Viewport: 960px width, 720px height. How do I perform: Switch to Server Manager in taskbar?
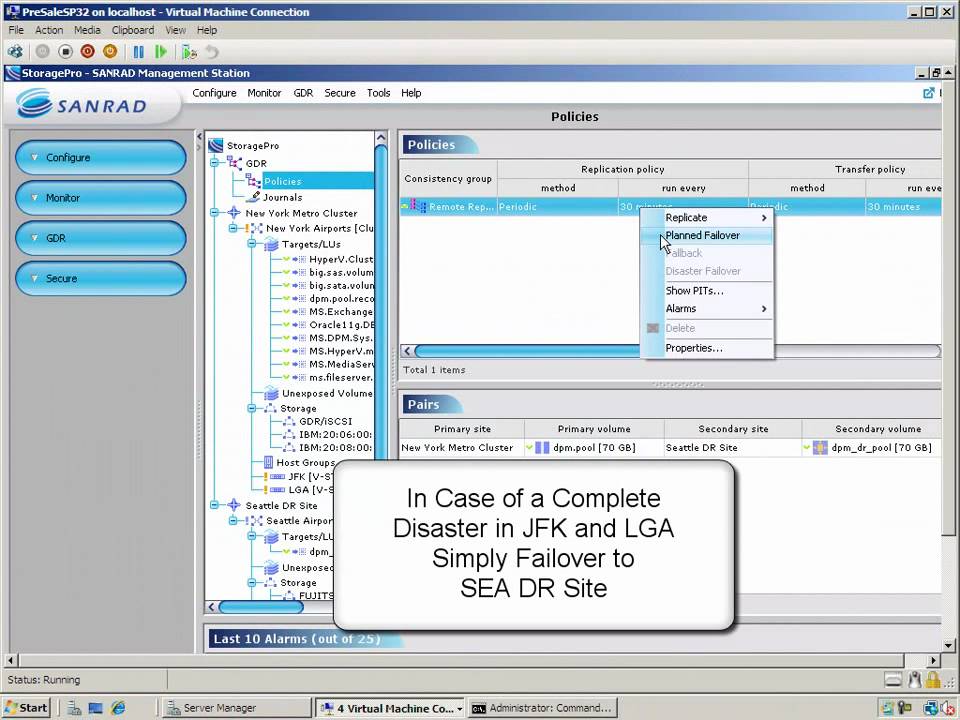coord(235,708)
